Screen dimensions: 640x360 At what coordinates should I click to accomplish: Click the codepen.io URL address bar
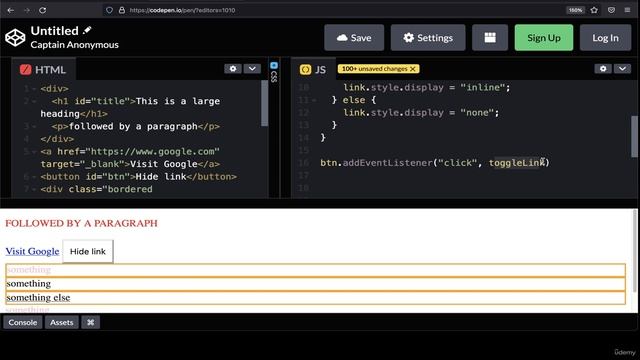tap(182, 10)
